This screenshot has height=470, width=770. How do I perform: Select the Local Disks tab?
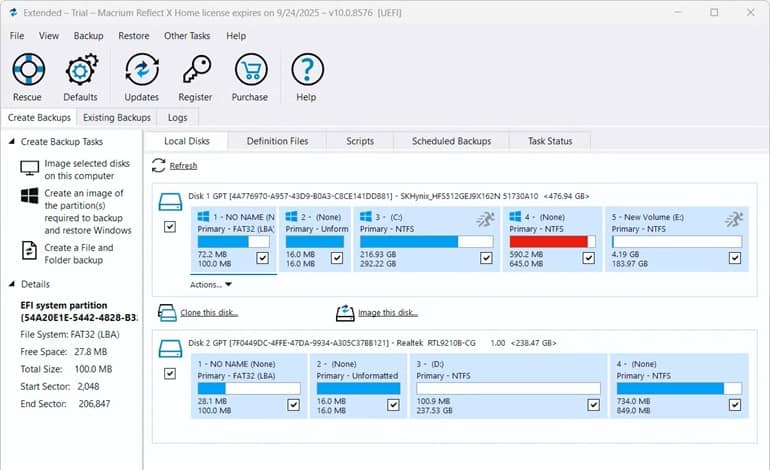click(x=187, y=141)
